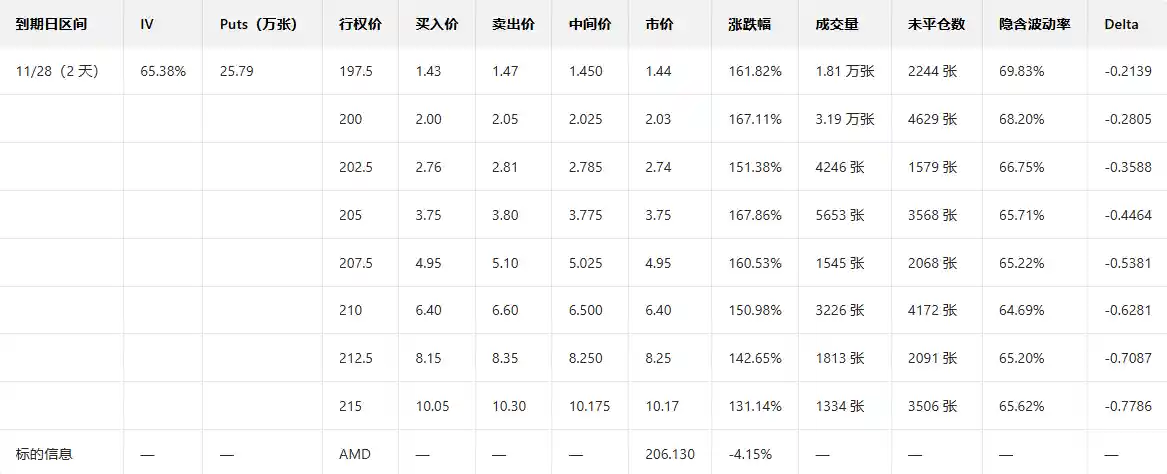Select the 标的信息 row label

(44, 454)
